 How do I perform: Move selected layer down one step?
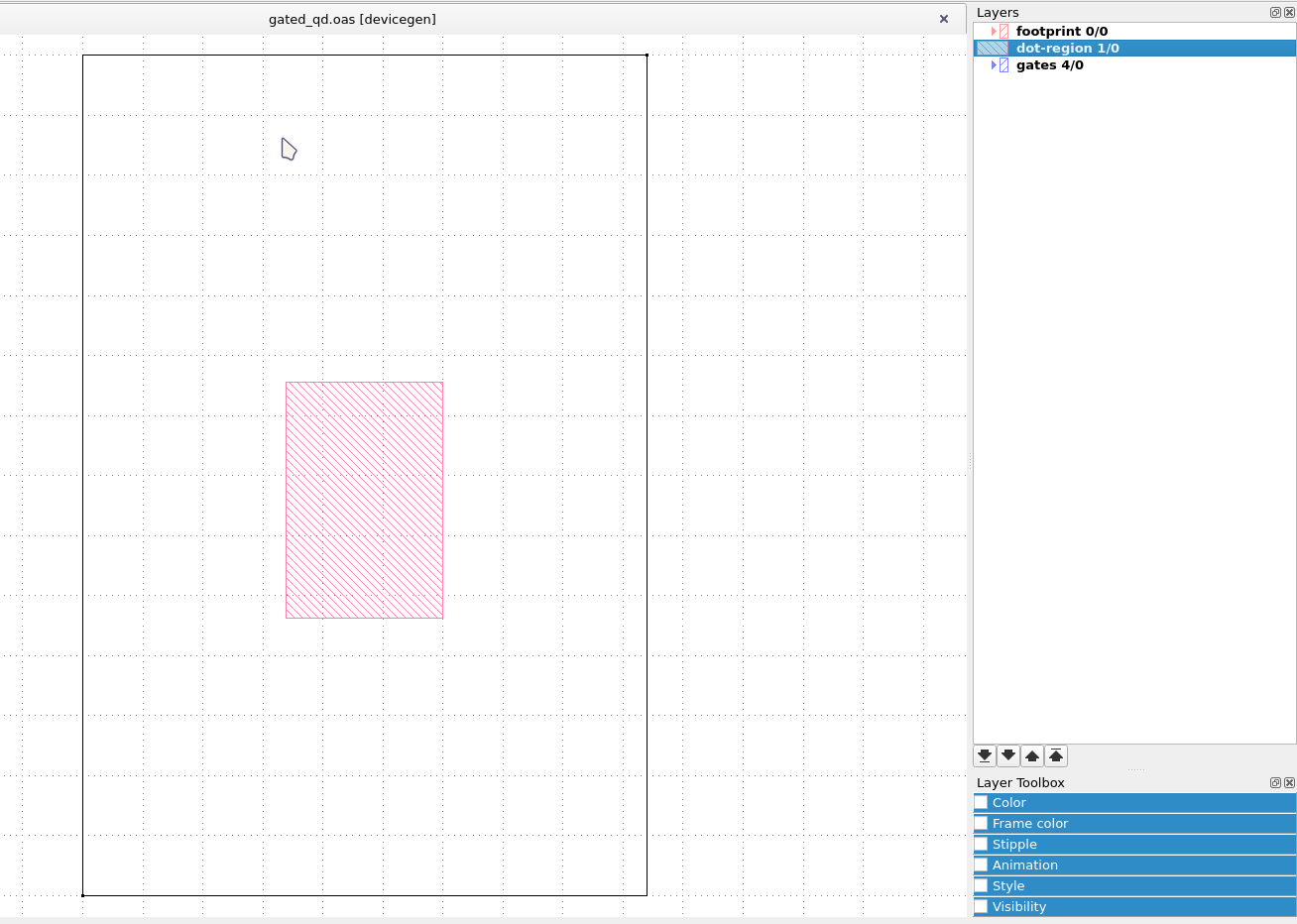(1008, 756)
